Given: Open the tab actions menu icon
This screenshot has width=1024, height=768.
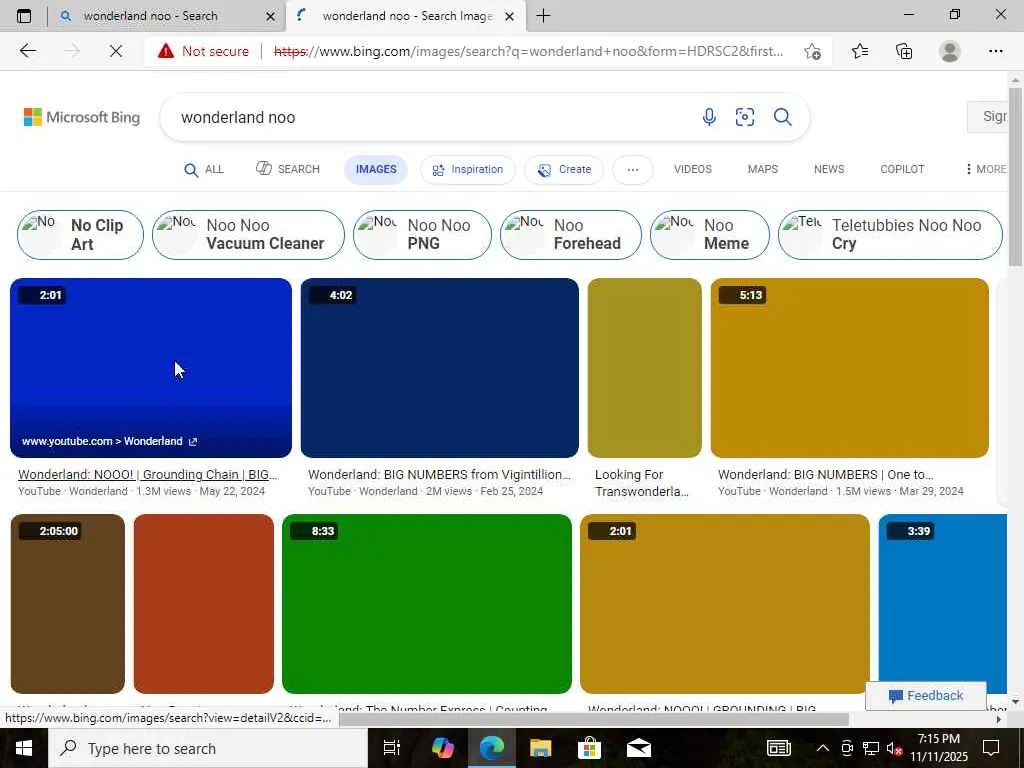Looking at the screenshot, I should [x=24, y=16].
